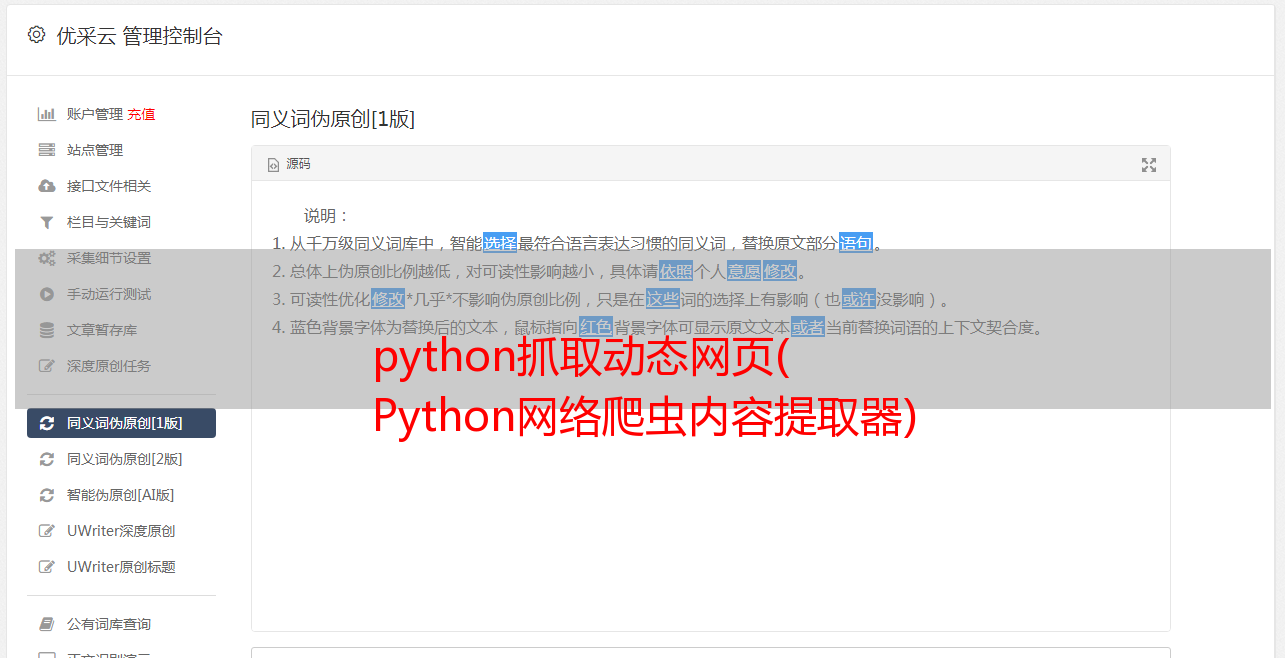The image size is (1285, 658).
Task: Open UWriter深度原创 sidebar item
Action: [x=121, y=531]
